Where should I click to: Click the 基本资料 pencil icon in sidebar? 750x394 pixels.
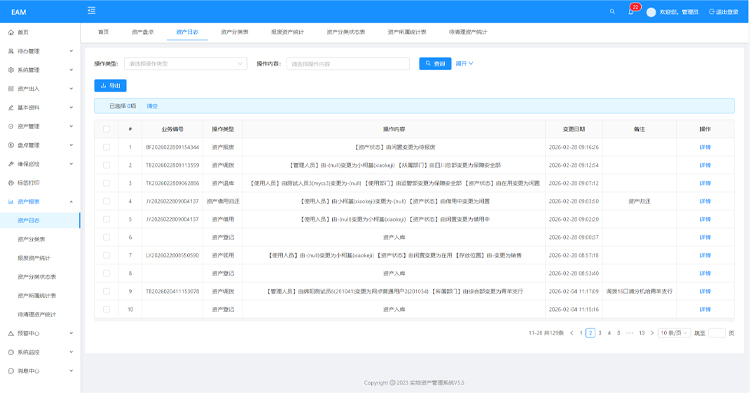(x=11, y=108)
